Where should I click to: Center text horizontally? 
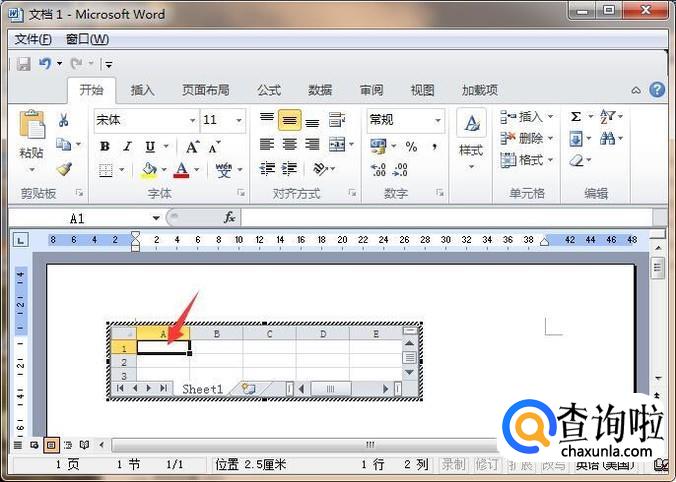coord(290,144)
